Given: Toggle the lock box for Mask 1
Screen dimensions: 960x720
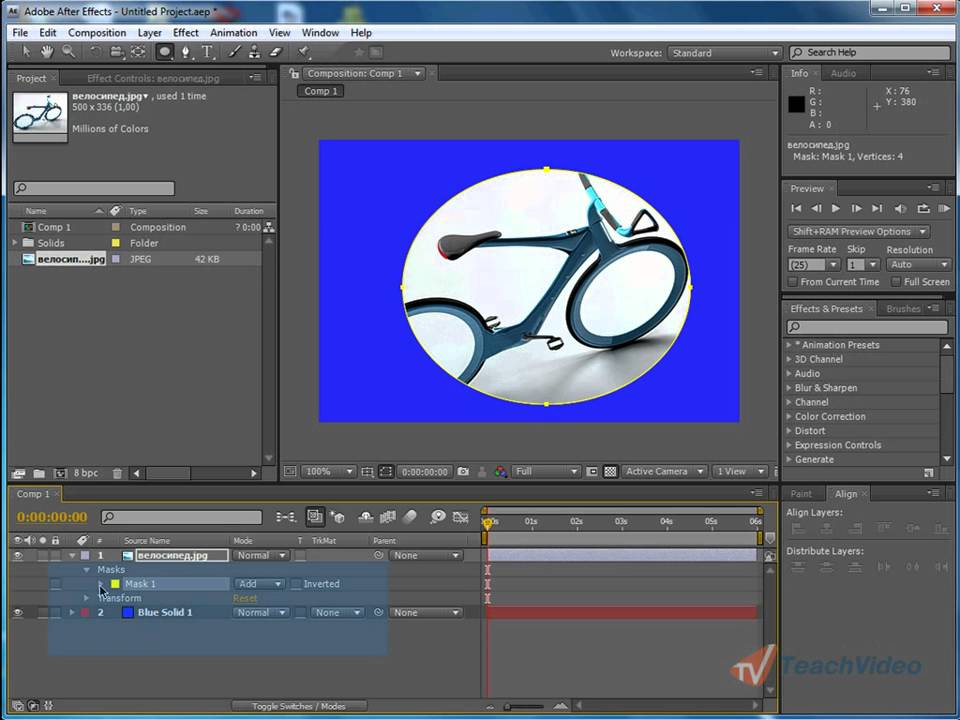Looking at the screenshot, I should tap(56, 584).
